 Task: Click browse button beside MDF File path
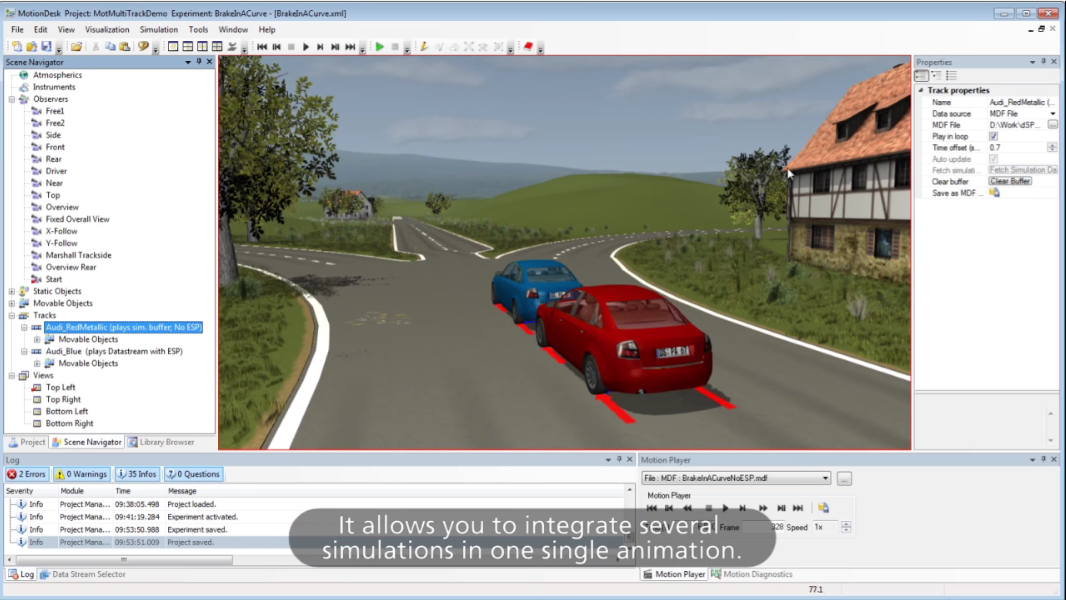[x=1052, y=125]
